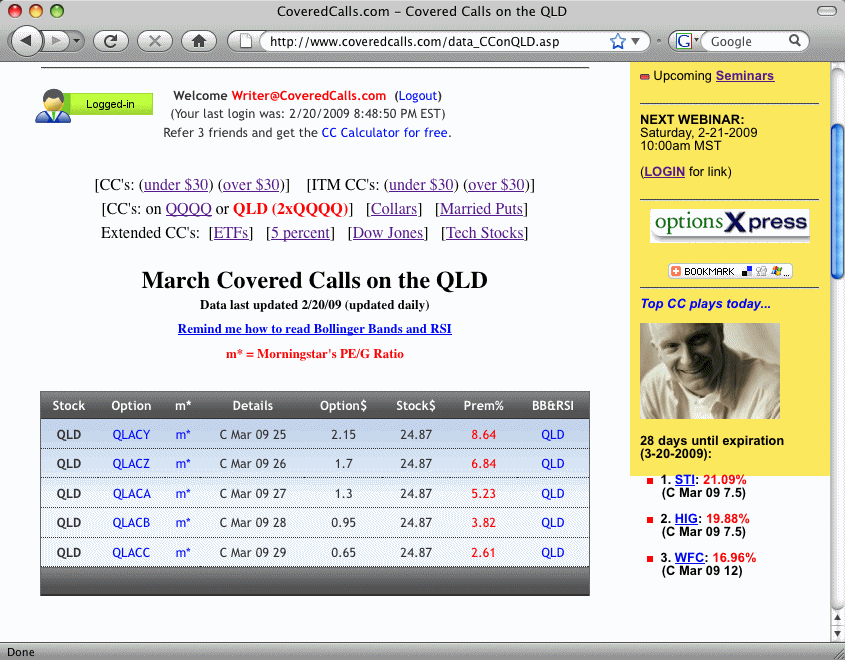Open the Upcoming Seminars link
The height and width of the screenshot is (660, 845).
tap(745, 76)
